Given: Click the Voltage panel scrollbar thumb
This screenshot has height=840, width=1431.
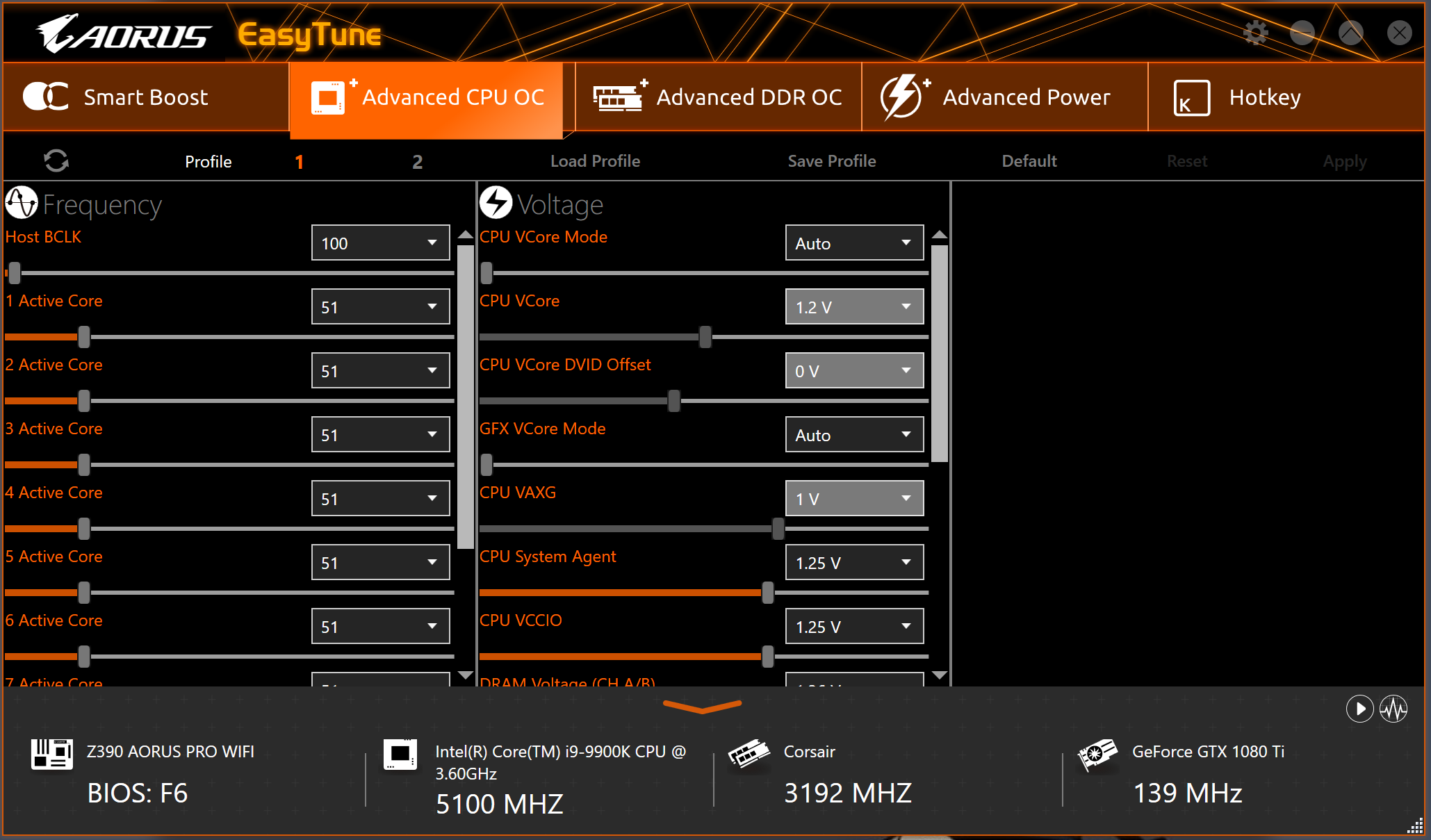Looking at the screenshot, I should 940,353.
